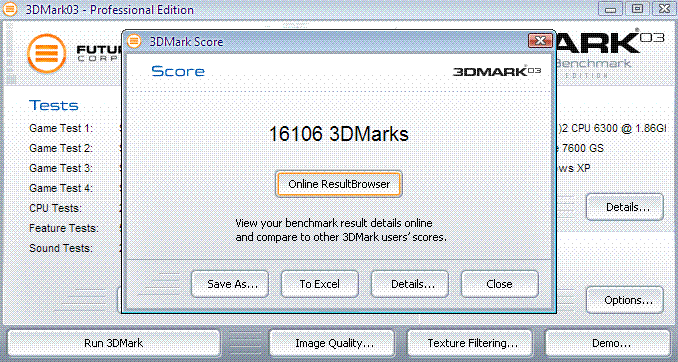
Task: Minimize the 3DMark03 main window
Action: point(611,8)
